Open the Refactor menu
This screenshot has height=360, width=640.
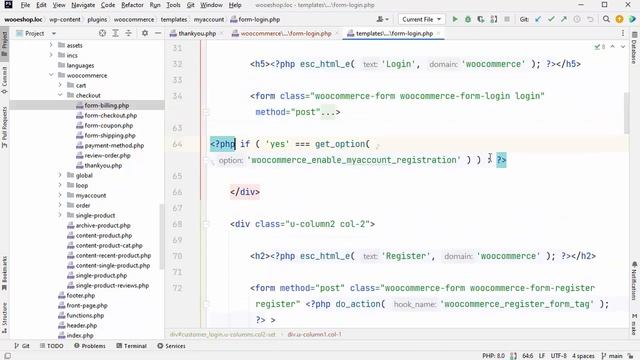132,5
